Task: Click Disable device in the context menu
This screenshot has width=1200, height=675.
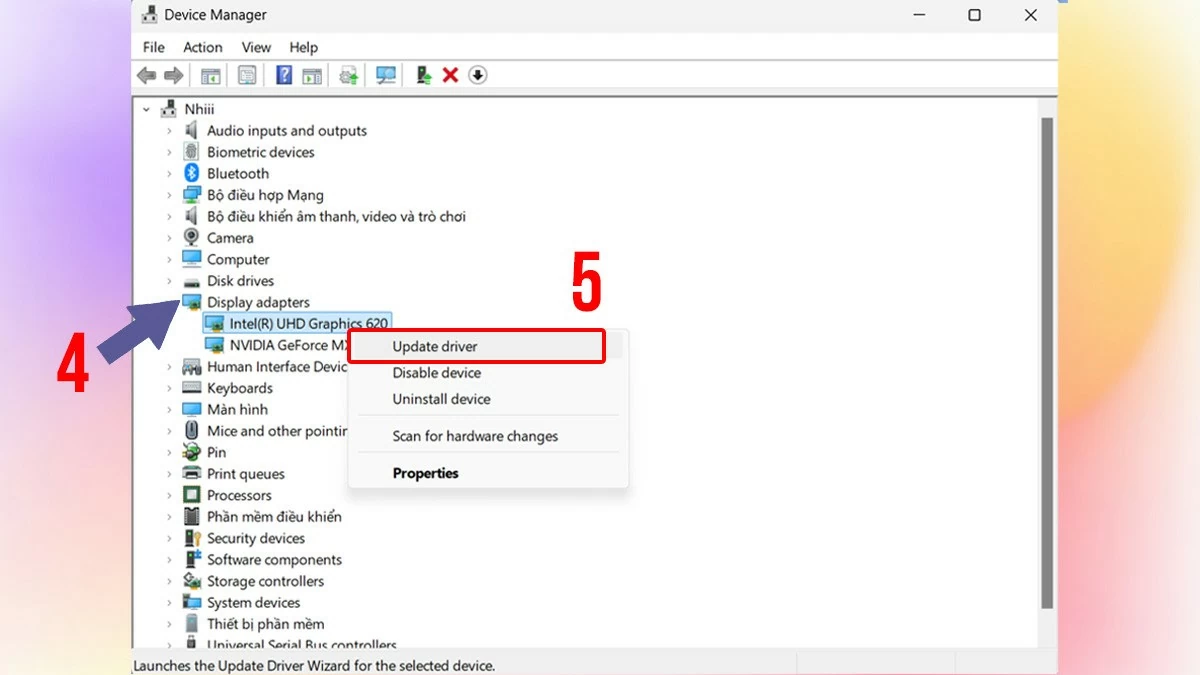Action: [x=437, y=373]
